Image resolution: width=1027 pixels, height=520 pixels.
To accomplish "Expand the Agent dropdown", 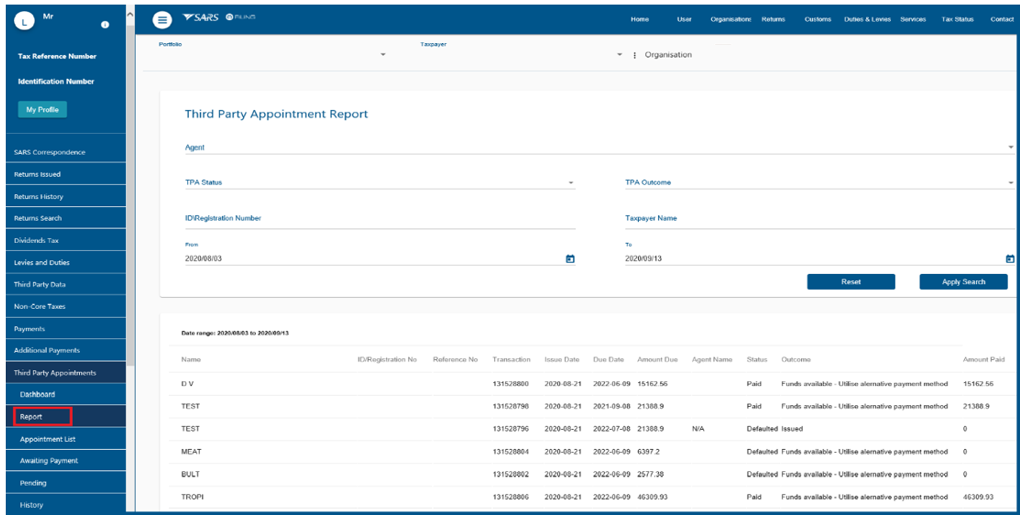I will tap(1011, 147).
